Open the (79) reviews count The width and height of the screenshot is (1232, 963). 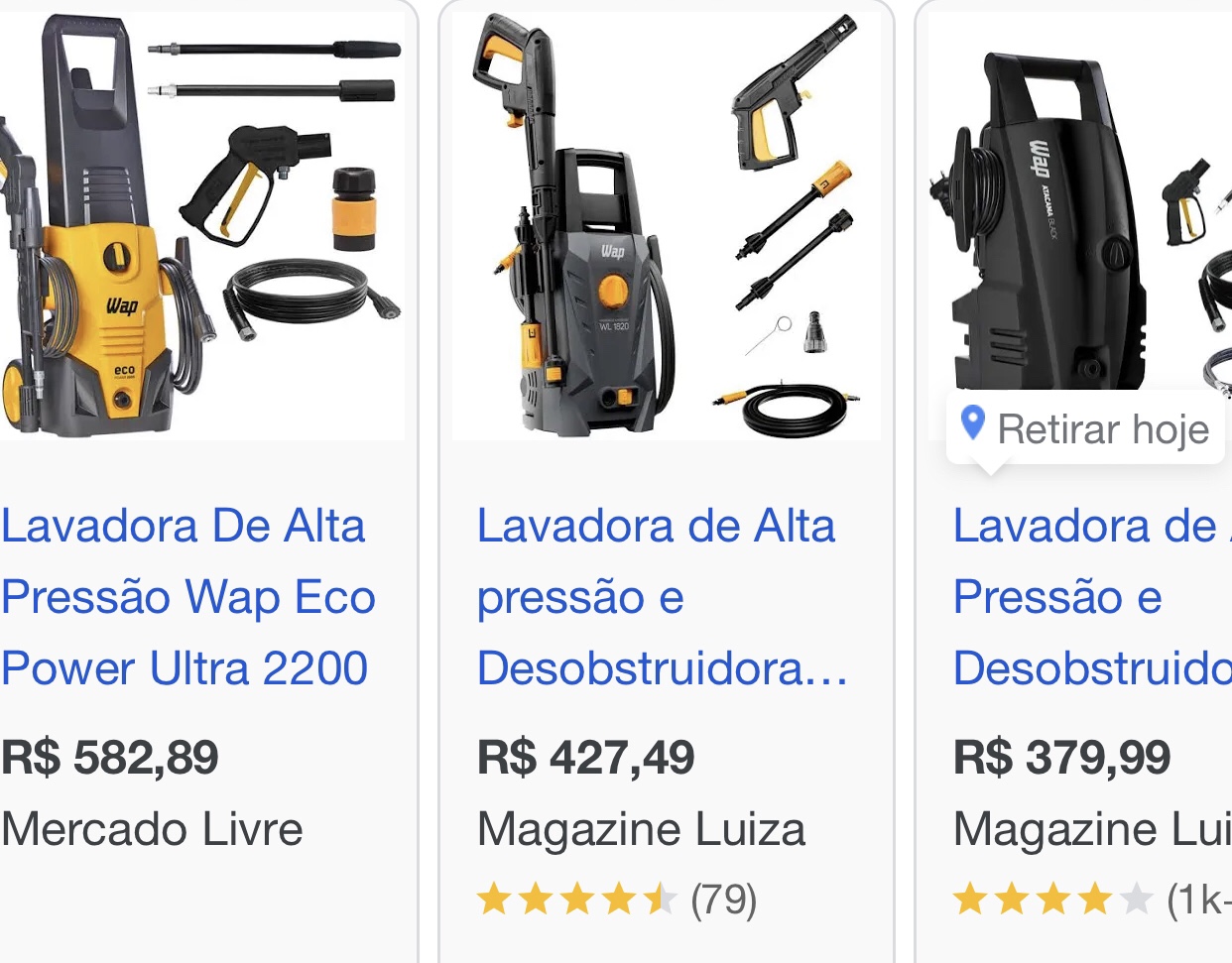coord(724,901)
